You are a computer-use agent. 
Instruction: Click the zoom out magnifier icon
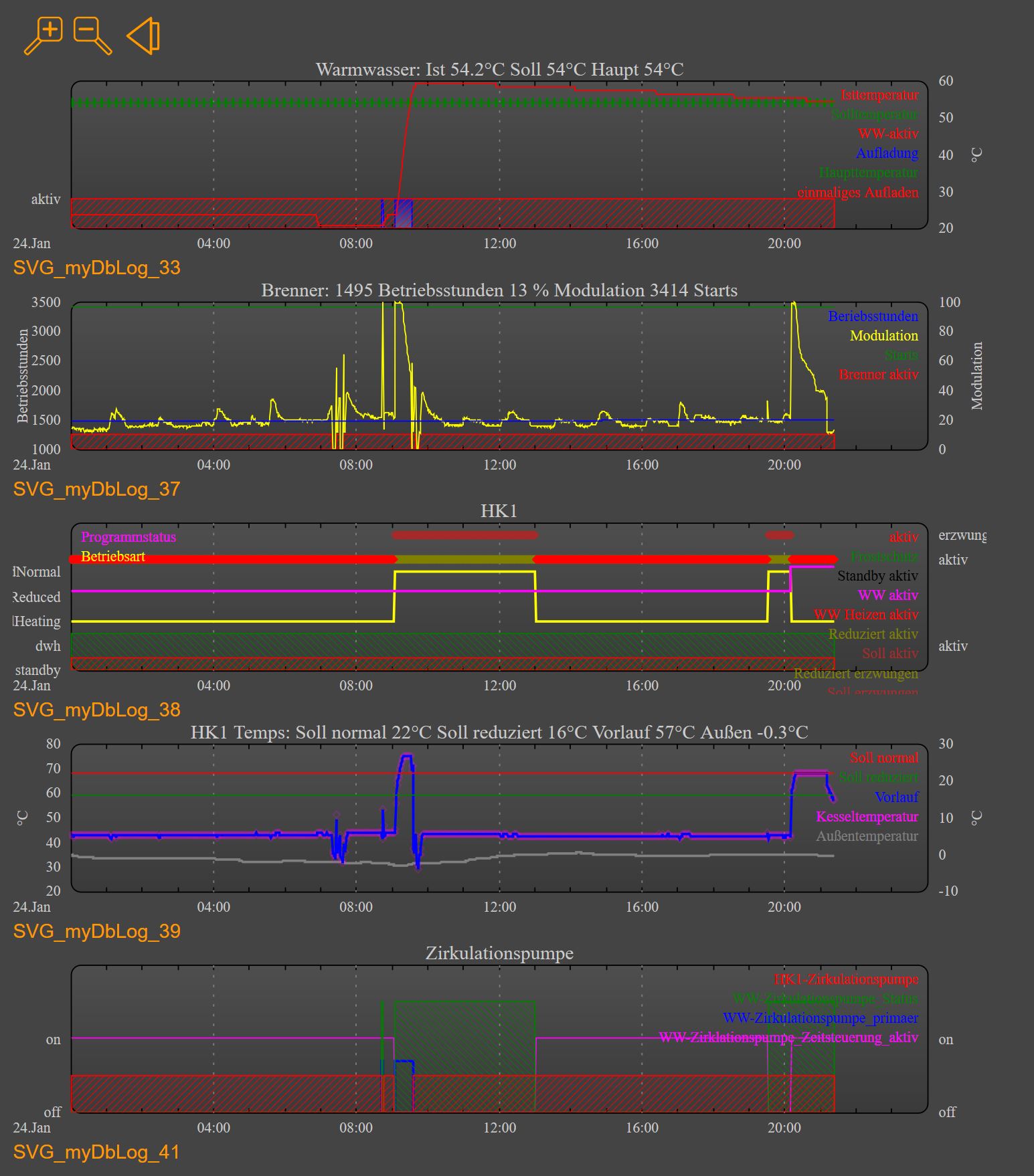coord(92,36)
